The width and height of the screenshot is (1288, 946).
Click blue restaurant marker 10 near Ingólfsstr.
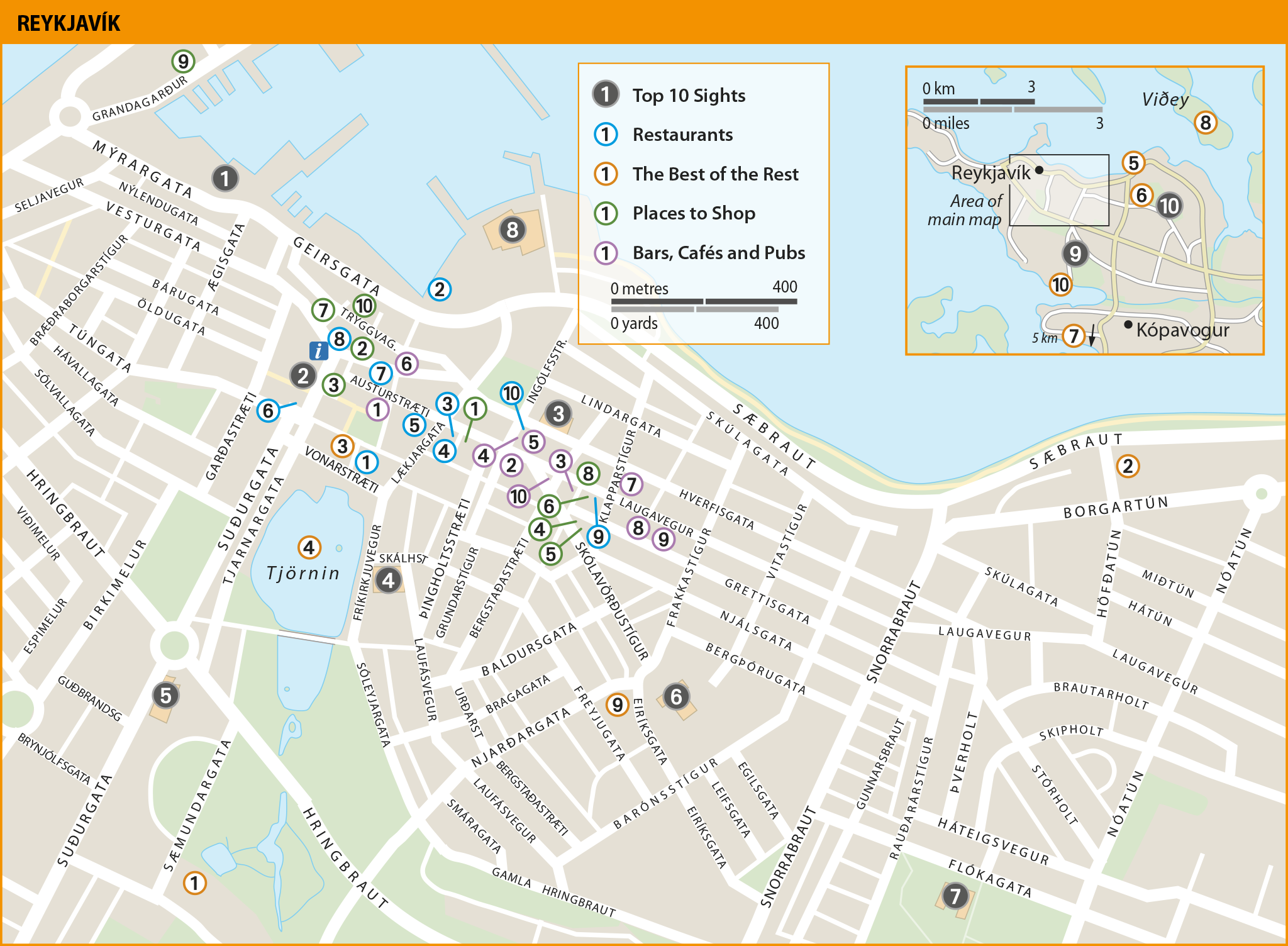coord(512,394)
